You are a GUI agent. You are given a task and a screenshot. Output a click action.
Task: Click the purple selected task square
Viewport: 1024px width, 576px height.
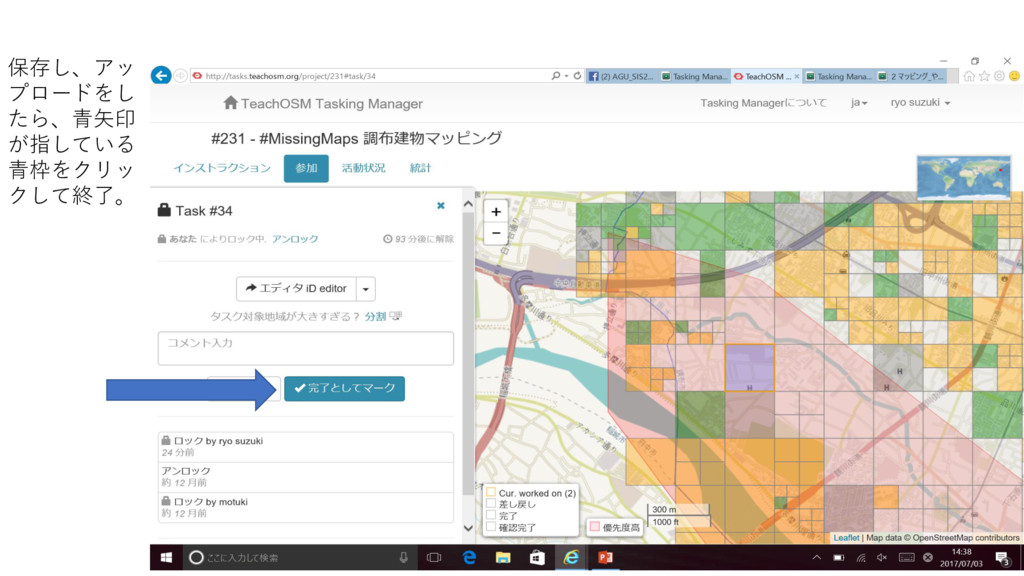(x=749, y=368)
